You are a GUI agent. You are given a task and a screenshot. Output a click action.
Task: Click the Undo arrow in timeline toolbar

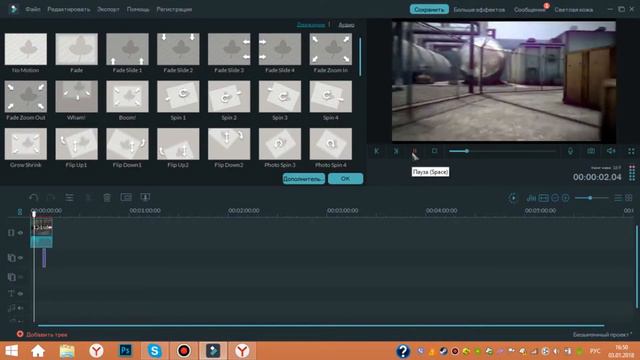click(x=34, y=198)
